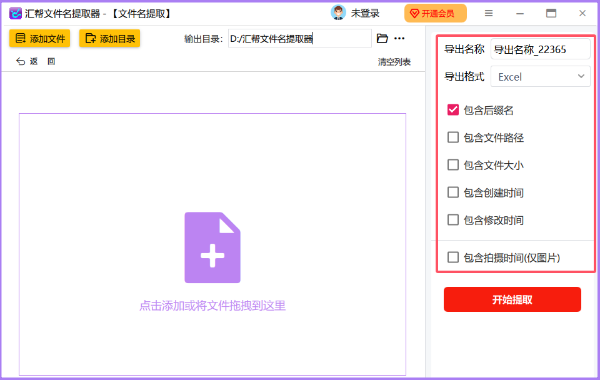This screenshot has height=380, width=600.
Task: Click the user avatar icon
Action: point(338,13)
